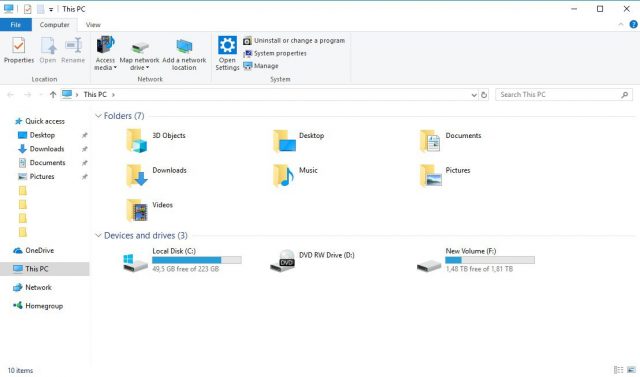Select the Music folder
Image resolution: width=640 pixels, height=377 pixels.
[295, 175]
